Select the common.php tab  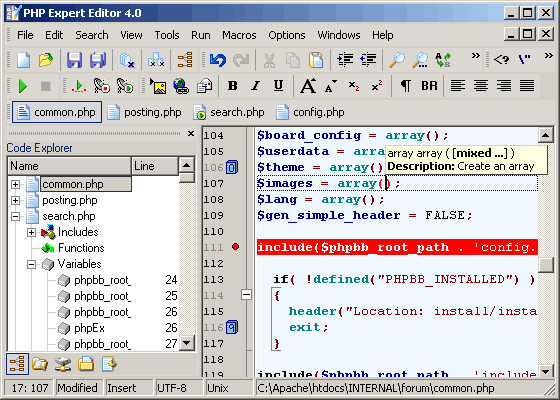(57, 112)
